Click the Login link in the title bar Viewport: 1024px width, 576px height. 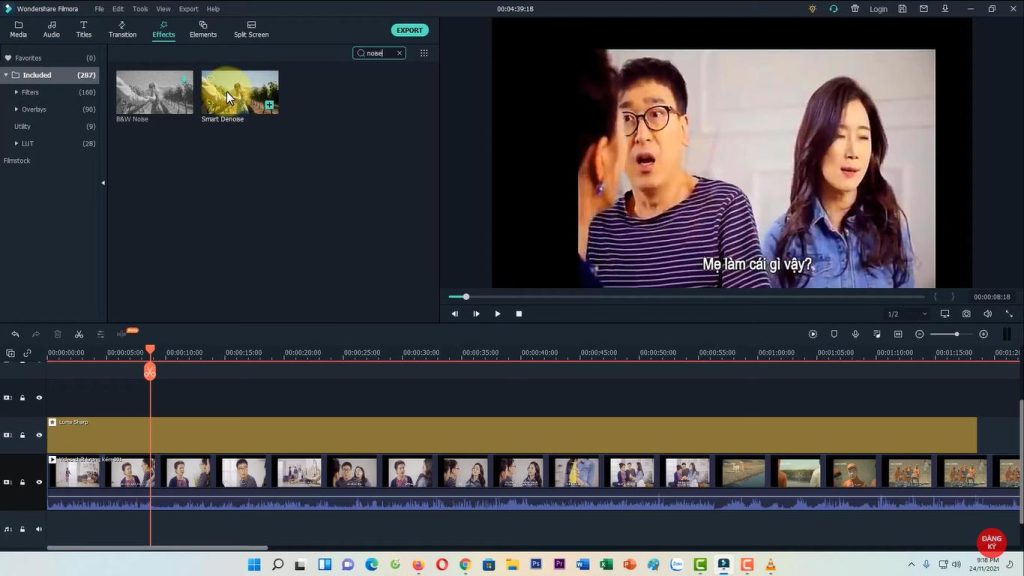point(877,8)
